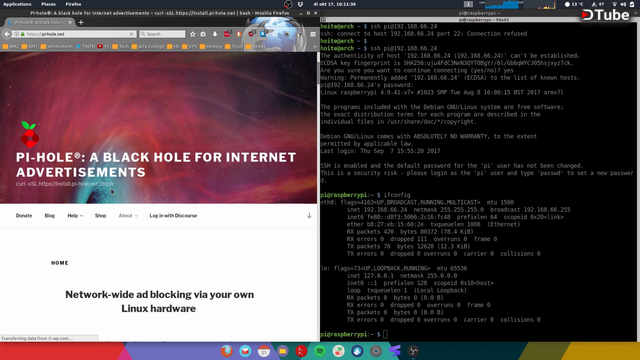The image size is (640, 360).
Task: Open the Spotify icon in the dock
Action: click(x=320, y=351)
